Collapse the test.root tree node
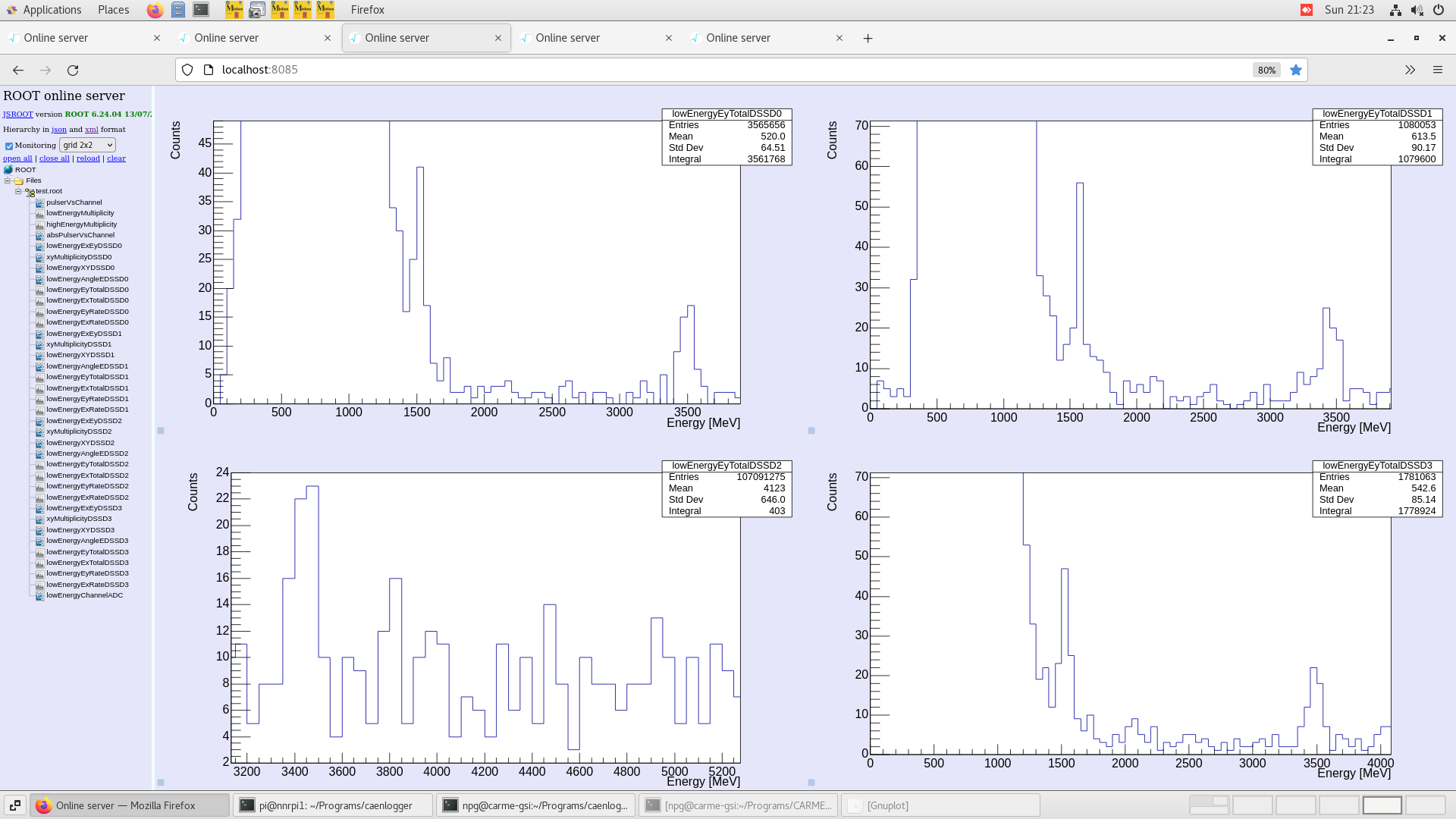Viewport: 1456px width, 819px height. (x=18, y=191)
